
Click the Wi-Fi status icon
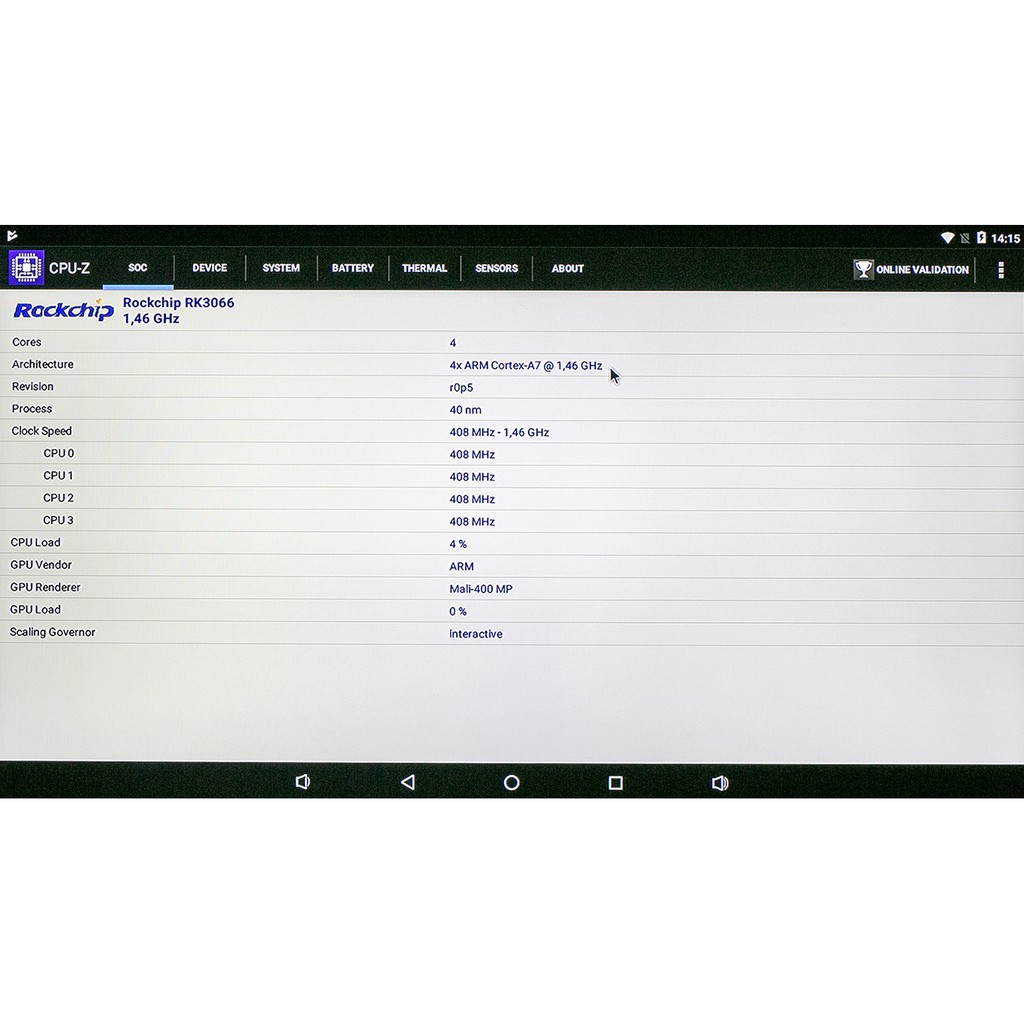tap(947, 238)
